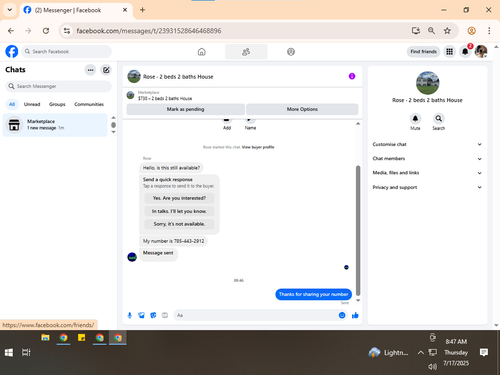Open File Explorer from taskbar
500x375 pixels.
[x=45, y=338]
